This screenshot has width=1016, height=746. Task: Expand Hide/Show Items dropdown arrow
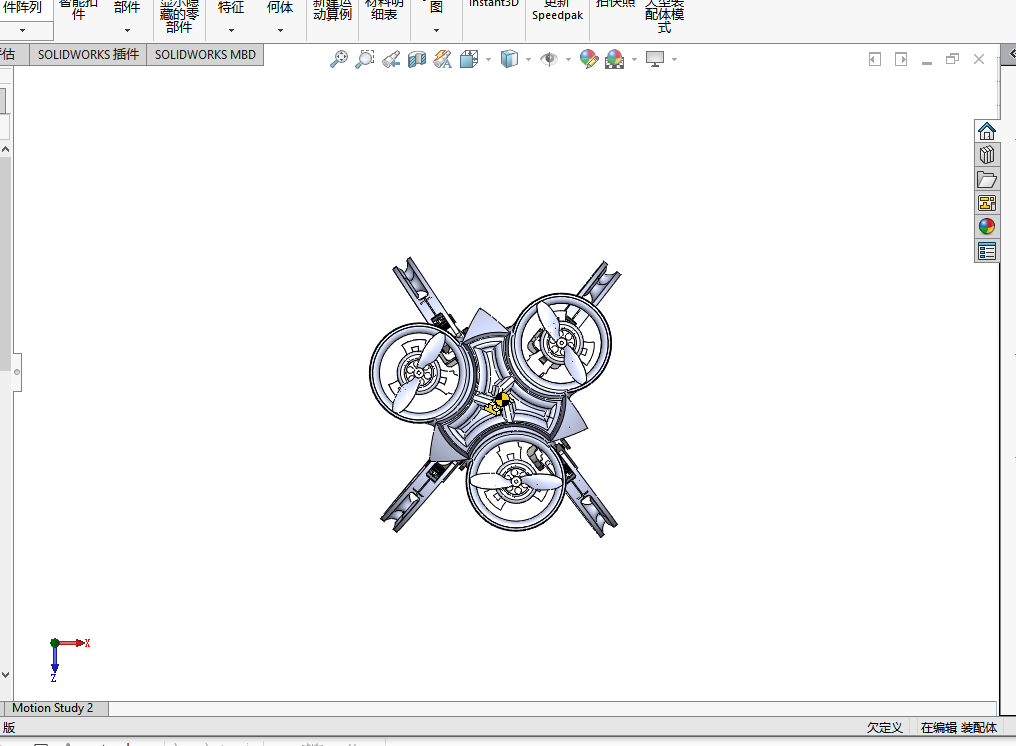(568, 60)
